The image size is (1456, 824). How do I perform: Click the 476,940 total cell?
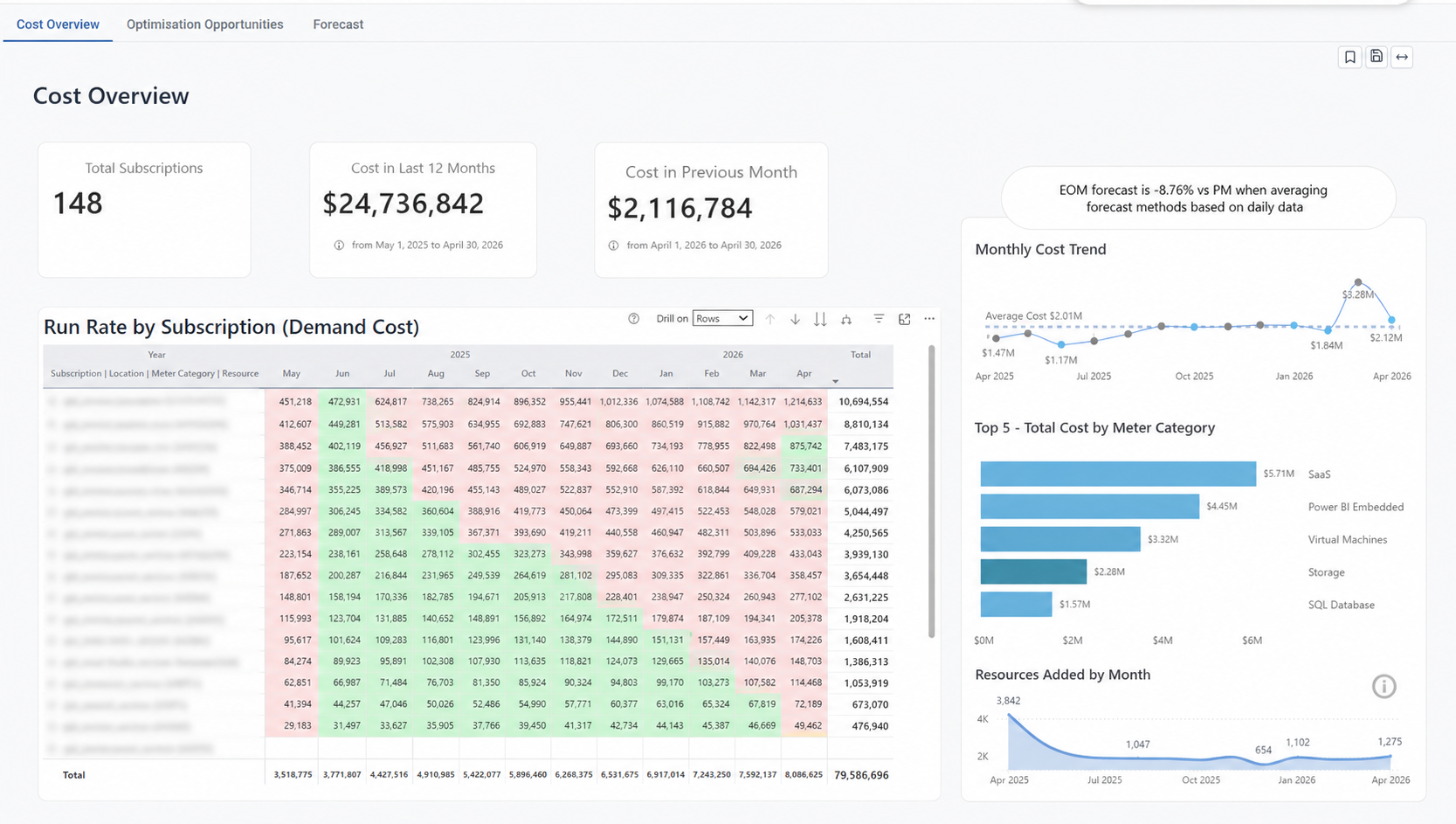tap(870, 726)
